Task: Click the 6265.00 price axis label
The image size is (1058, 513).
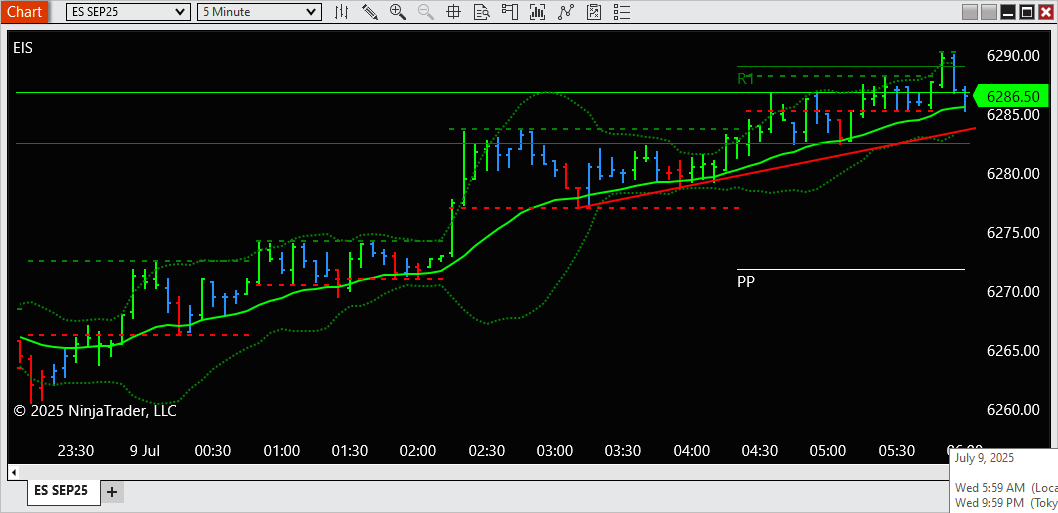Action: (1013, 350)
